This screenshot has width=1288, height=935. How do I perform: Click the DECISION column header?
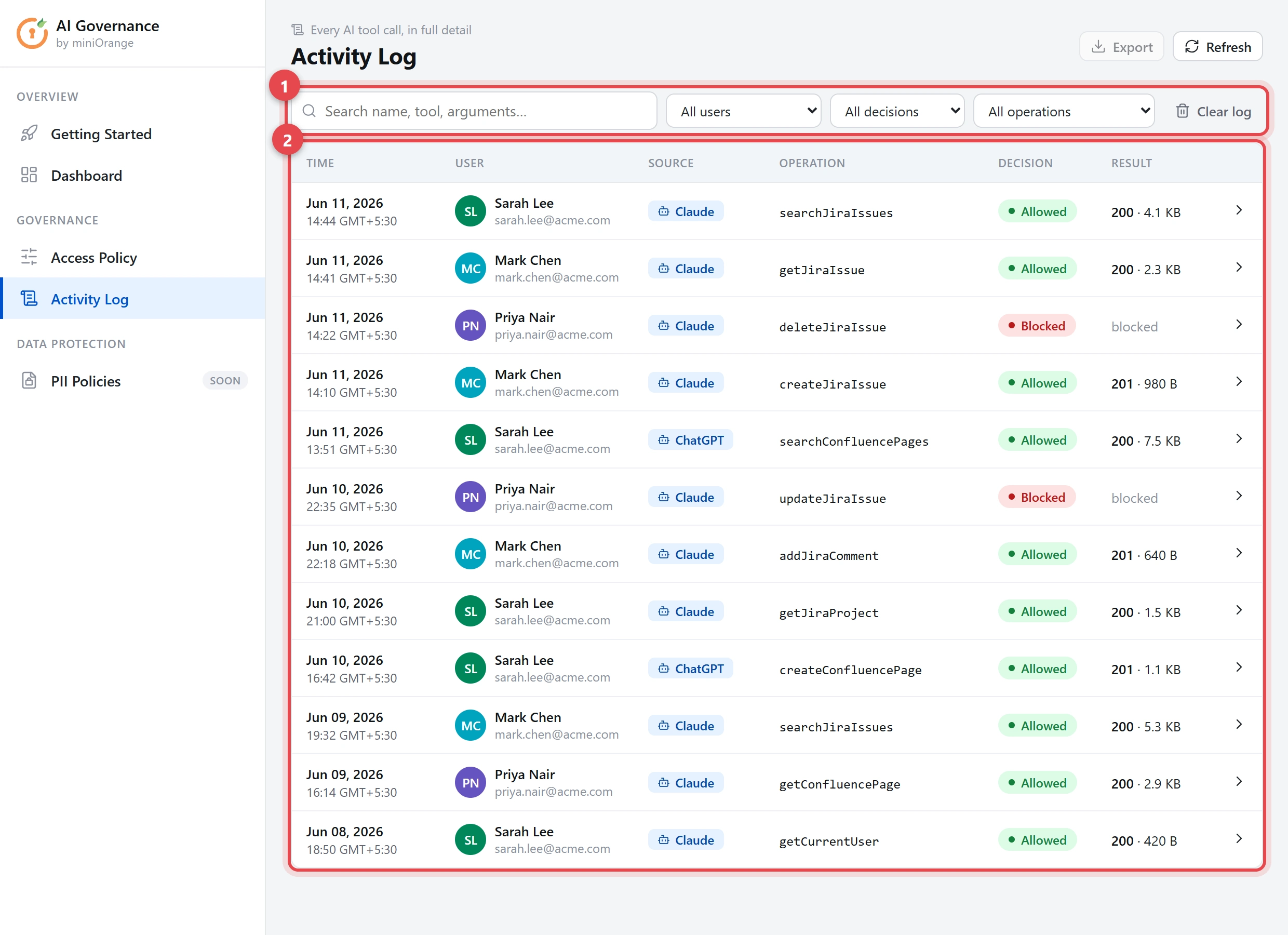1026,163
